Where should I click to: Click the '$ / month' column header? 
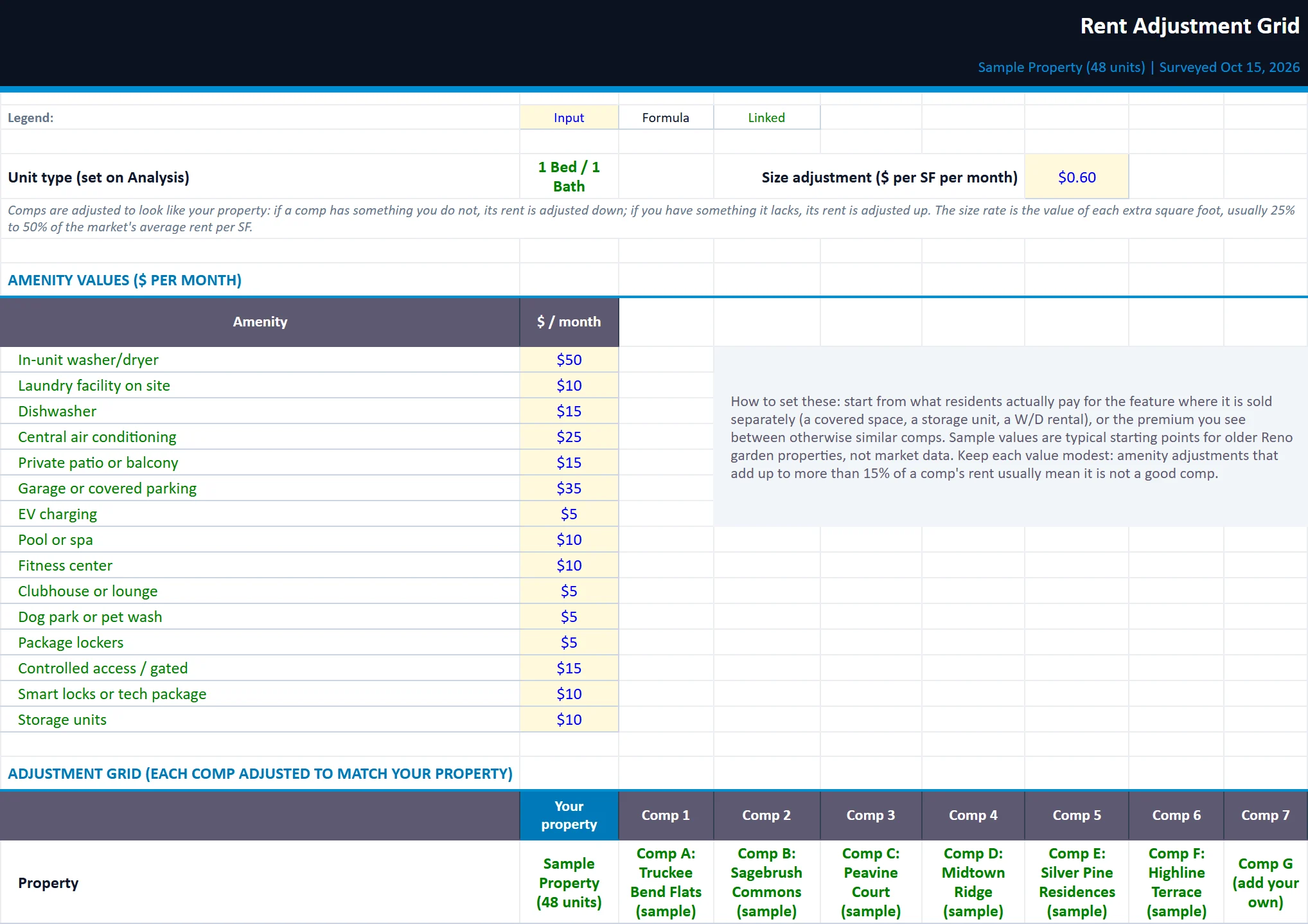(x=569, y=322)
